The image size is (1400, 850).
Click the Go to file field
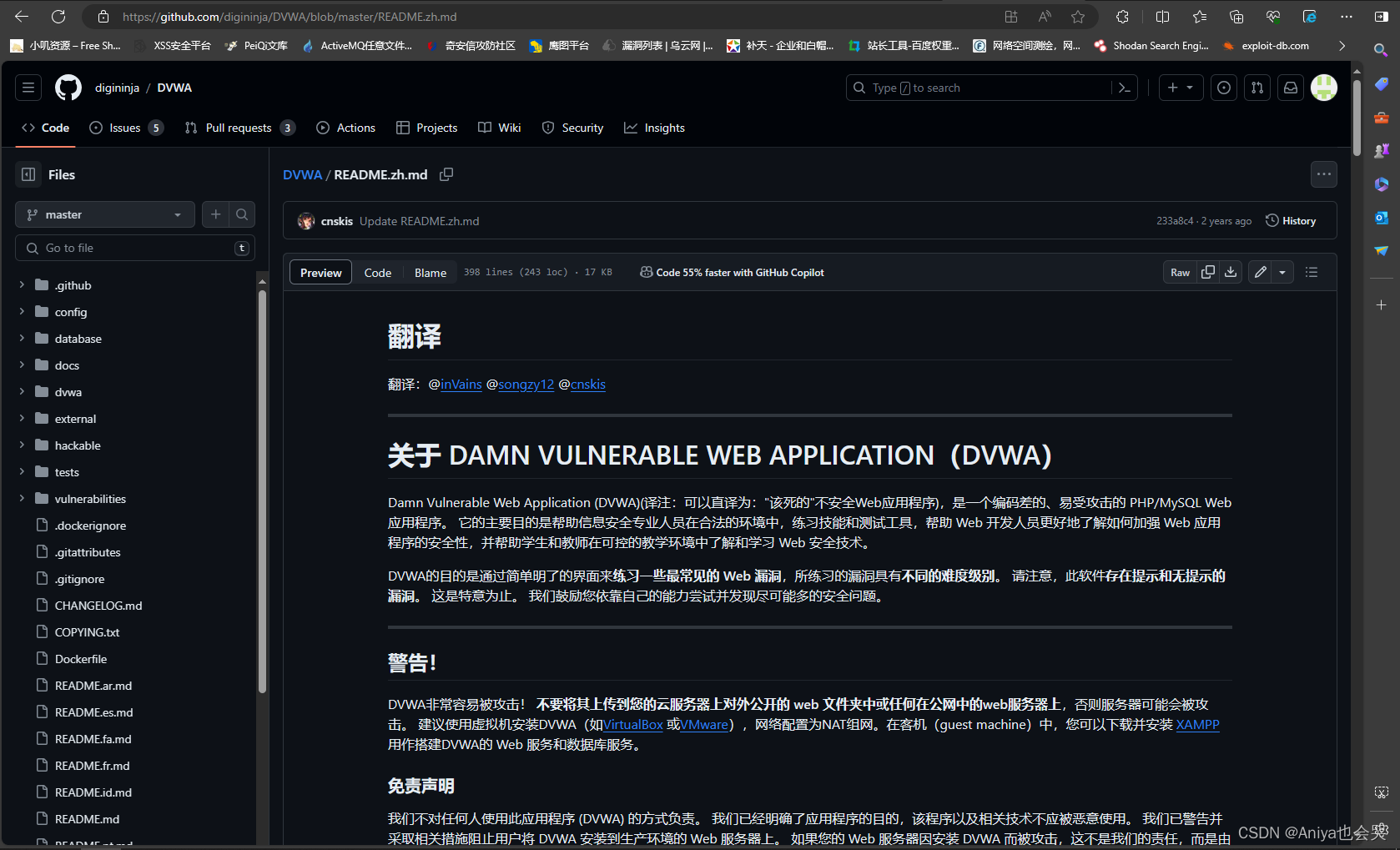coord(135,248)
